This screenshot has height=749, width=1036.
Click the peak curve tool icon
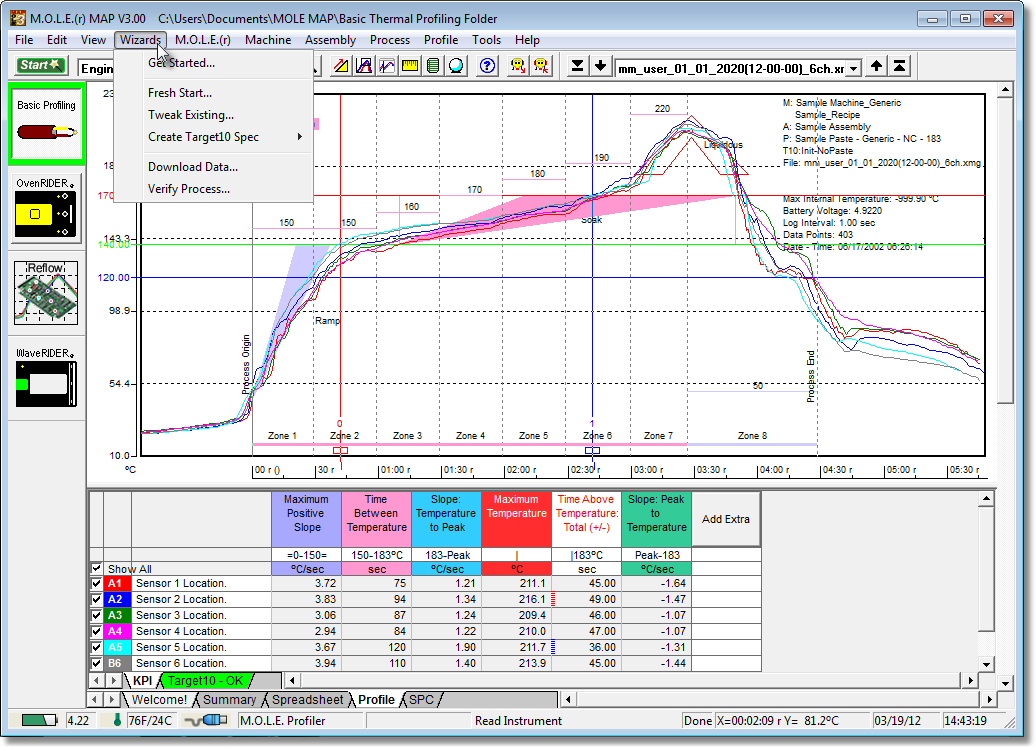[x=364, y=66]
